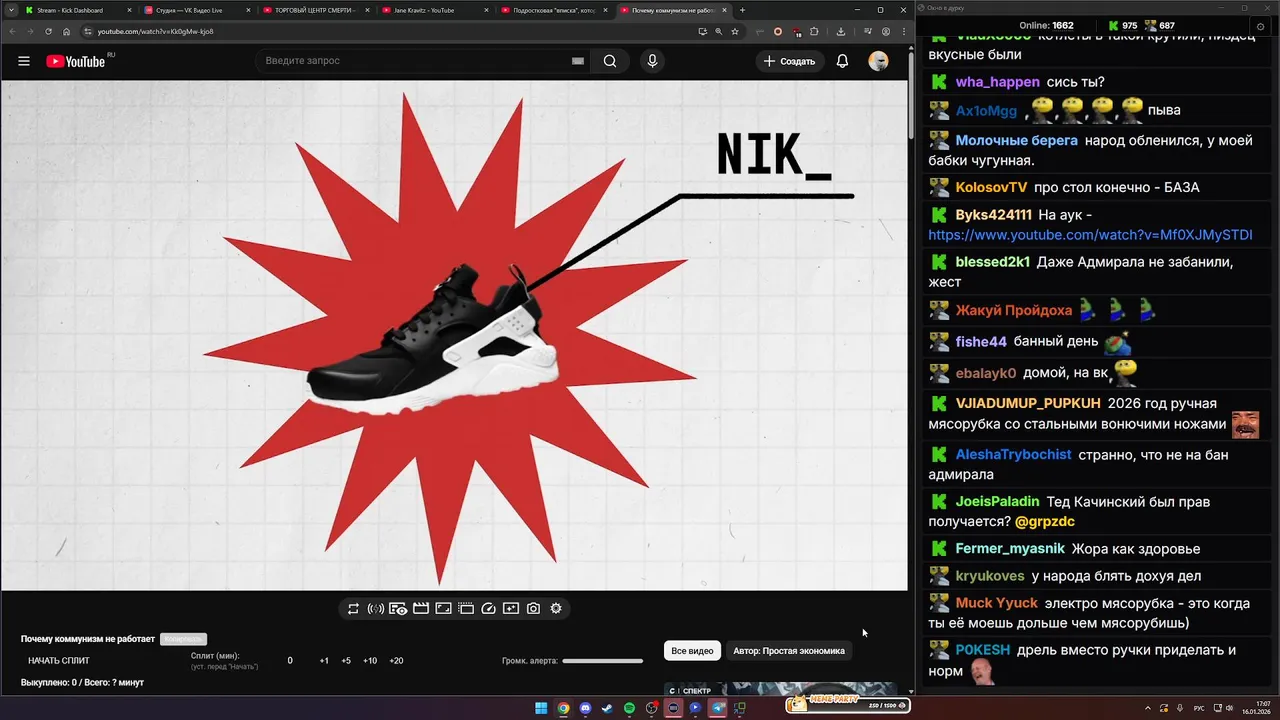
Task: Click the @grpzdc mention in chat
Action: [1045, 521]
